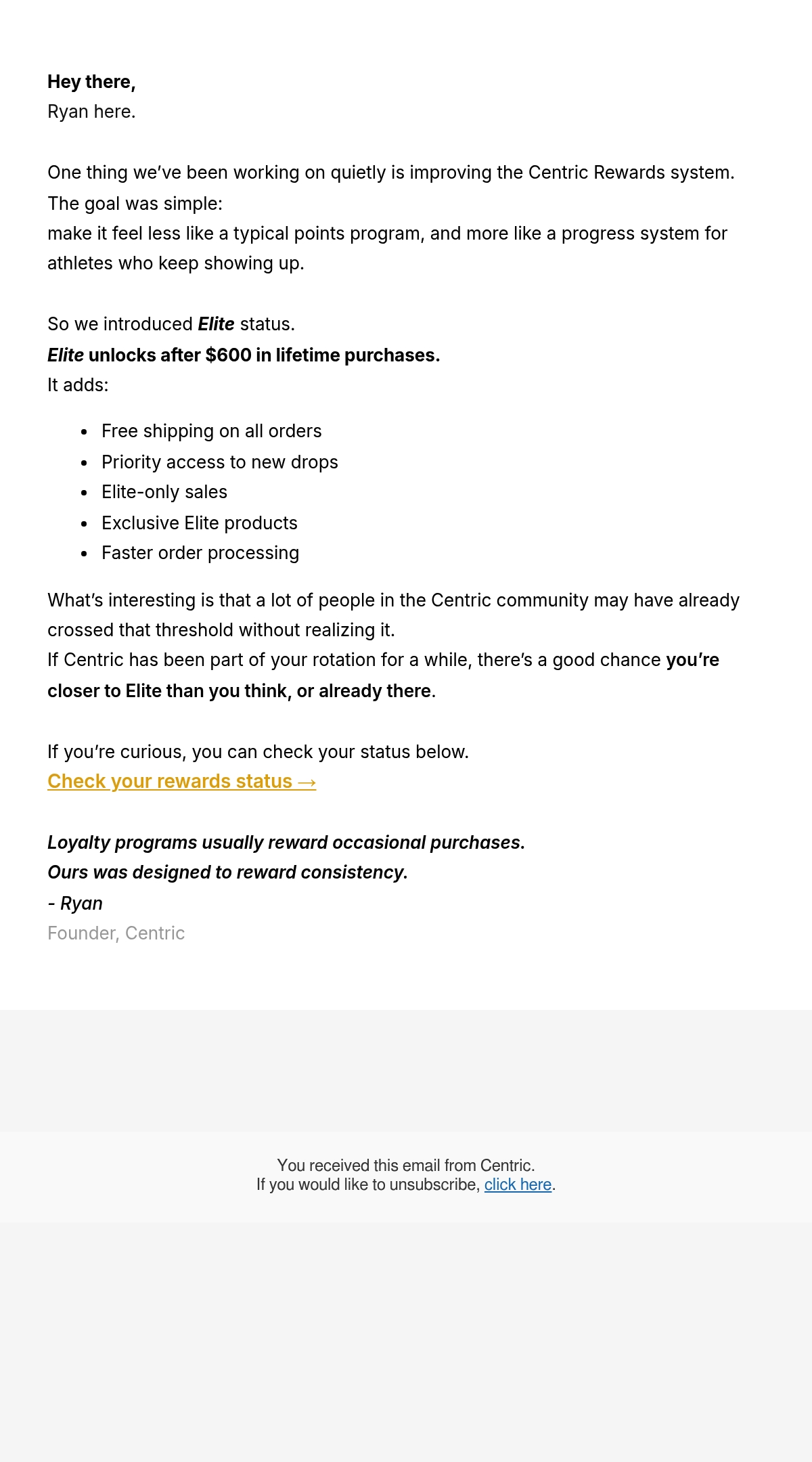Viewport: 812px width, 1462px height.
Task: Click the 'The goal was simple:' line
Action: pos(135,204)
